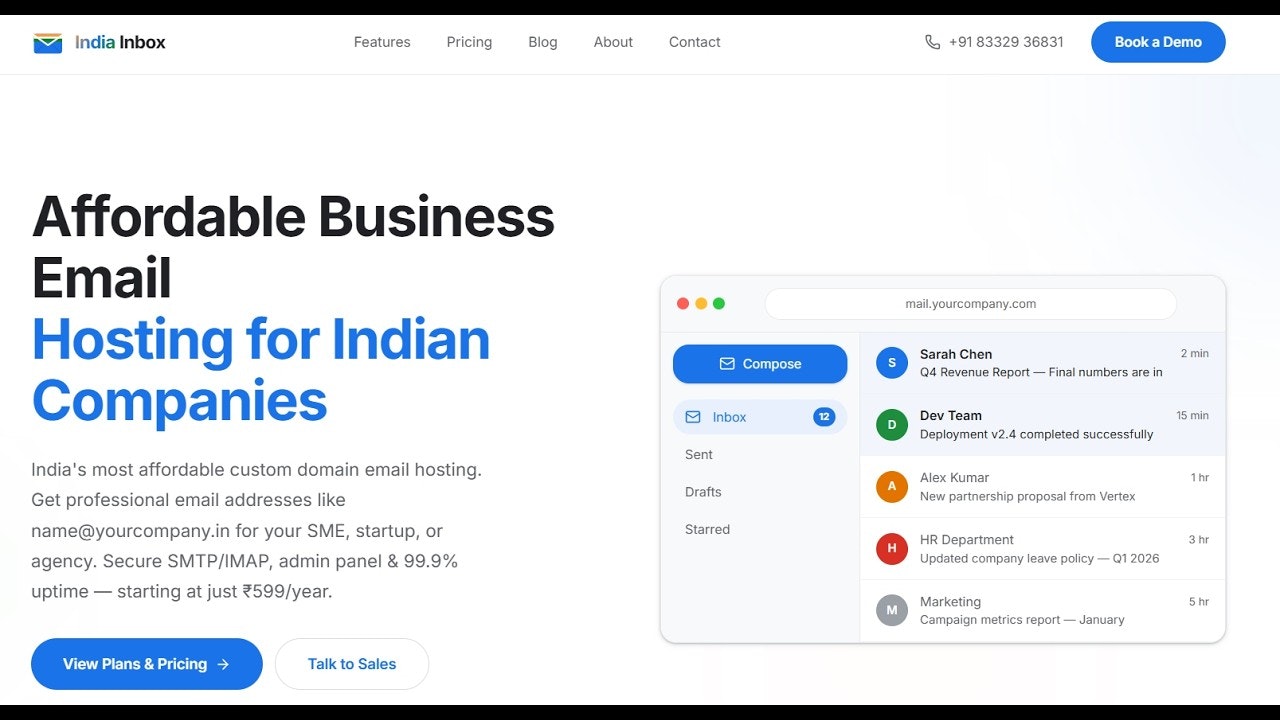
Task: Click the India Inbox brand name
Action: point(120,42)
